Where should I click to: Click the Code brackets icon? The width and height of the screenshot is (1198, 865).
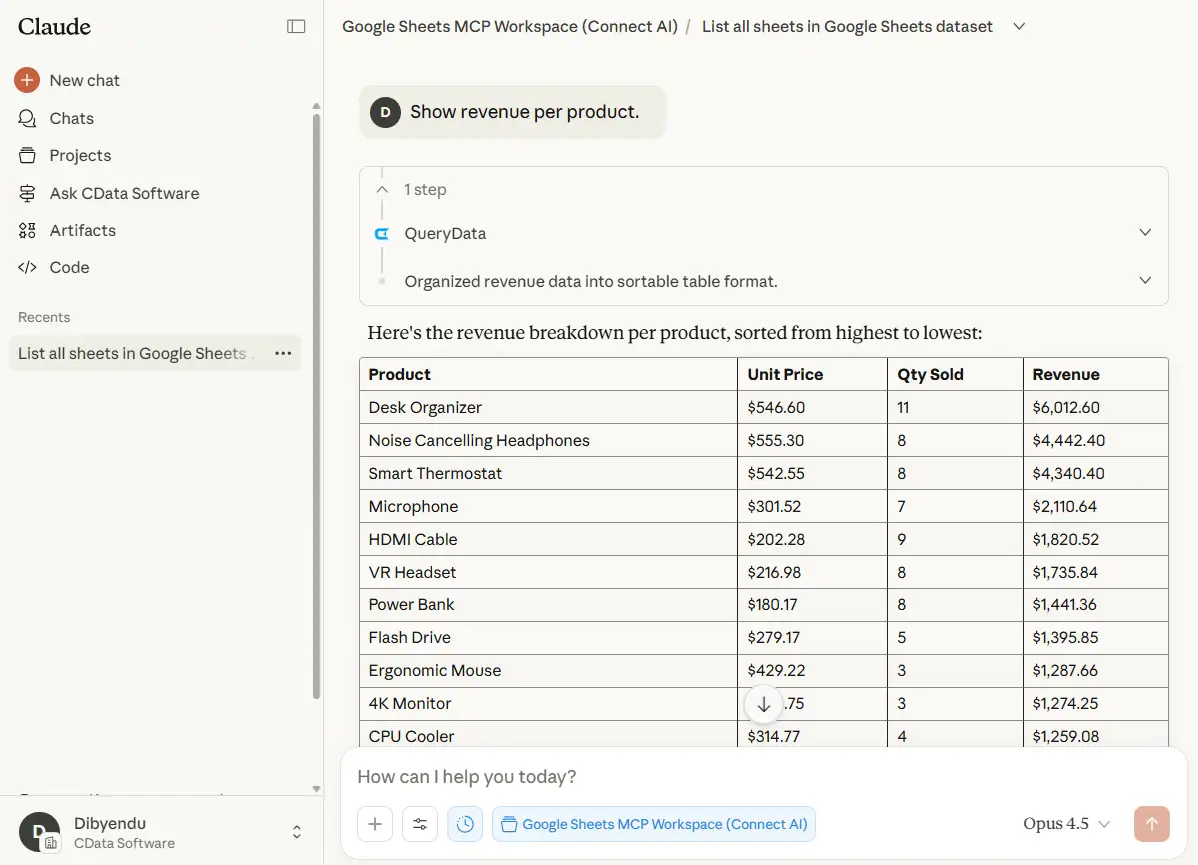point(27,267)
